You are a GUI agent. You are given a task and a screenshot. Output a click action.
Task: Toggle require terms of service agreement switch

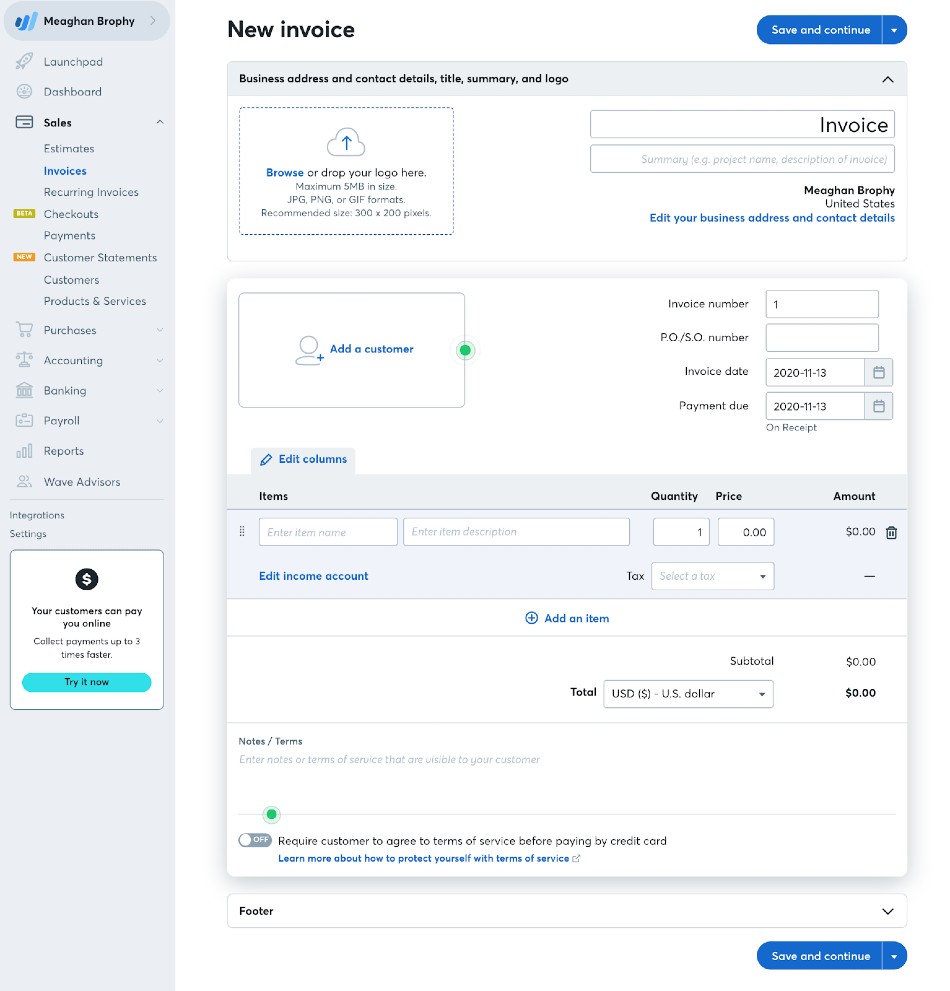click(255, 840)
